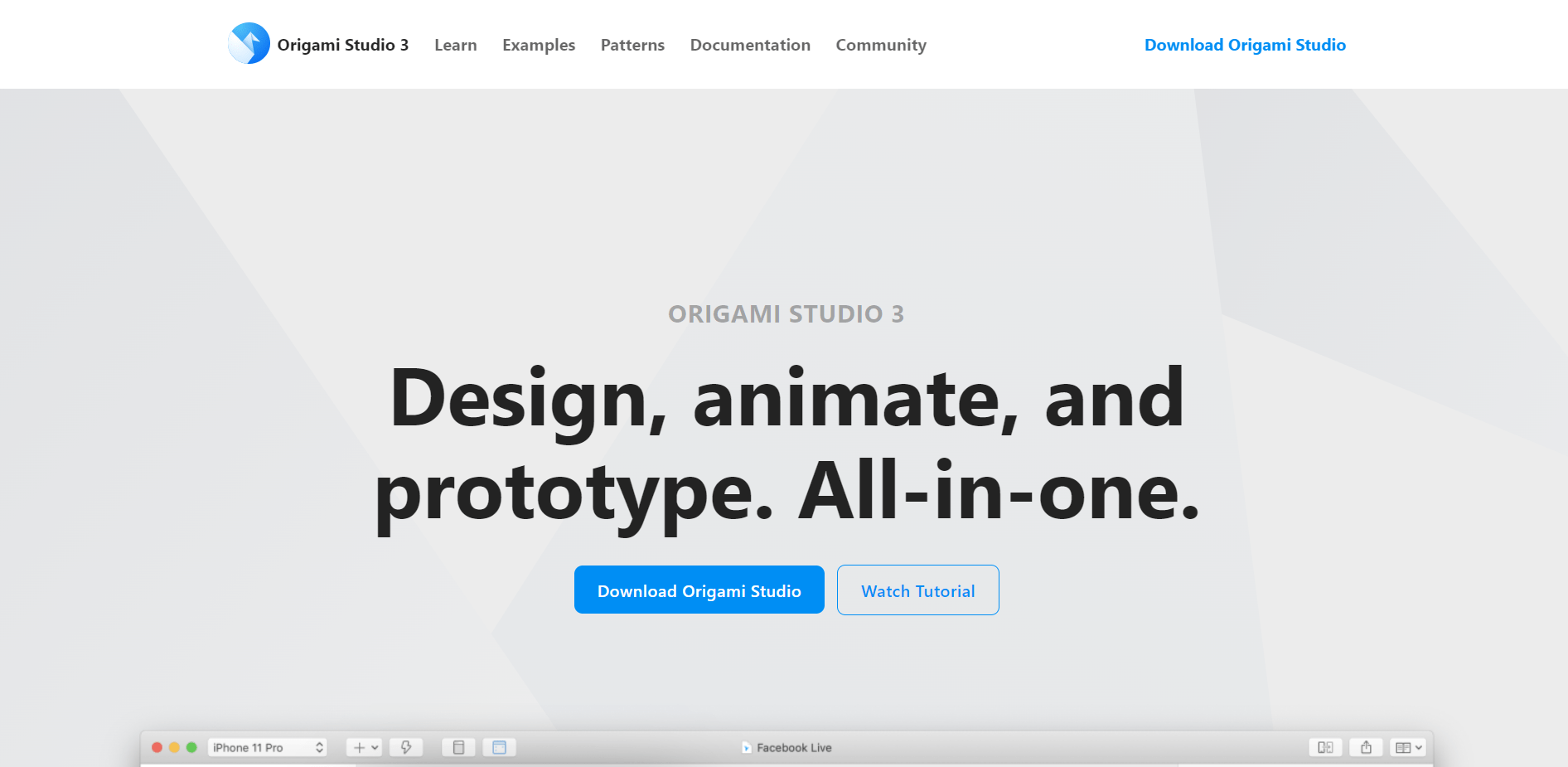Viewport: 1568px width, 767px height.
Task: Click Download Origami Studio in the header
Action: [x=1245, y=45]
